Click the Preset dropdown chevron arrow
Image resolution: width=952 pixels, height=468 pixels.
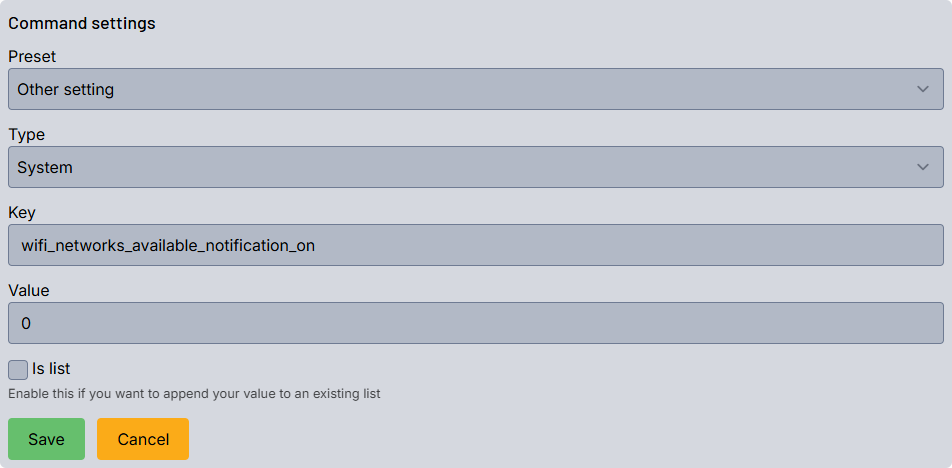point(922,89)
